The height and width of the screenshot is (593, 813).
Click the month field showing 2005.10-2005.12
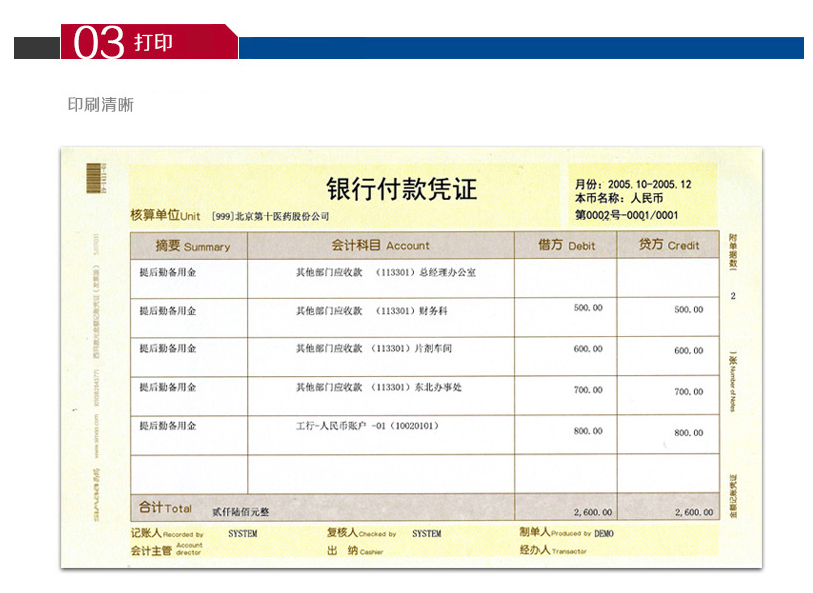[632, 185]
